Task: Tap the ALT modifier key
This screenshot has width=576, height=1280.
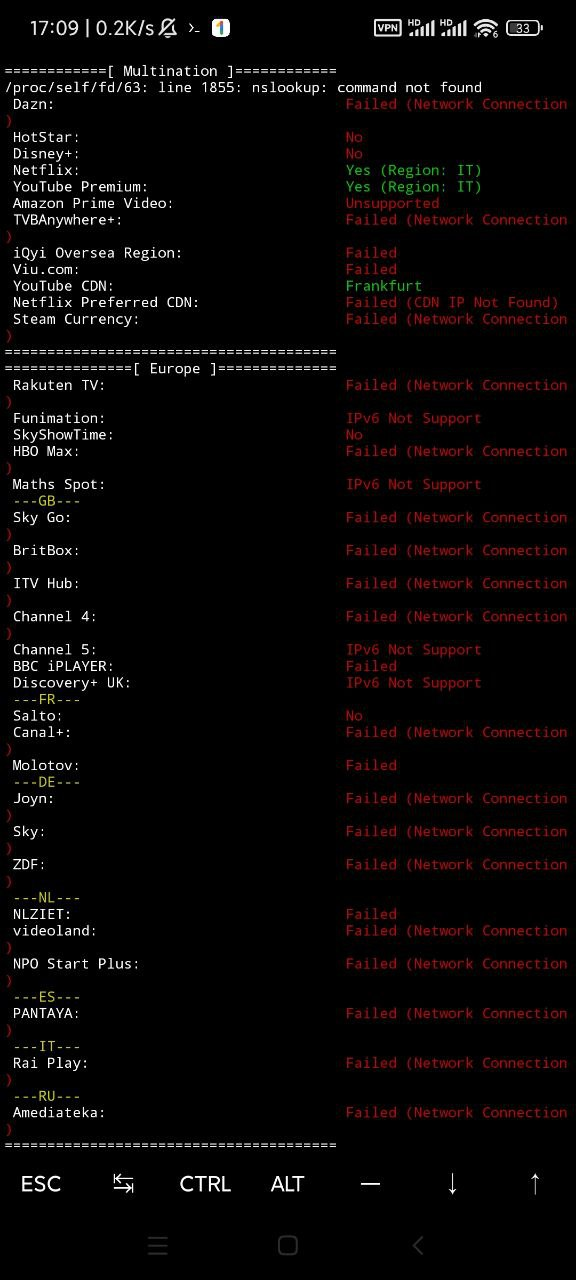Action: pyautogui.click(x=287, y=1184)
